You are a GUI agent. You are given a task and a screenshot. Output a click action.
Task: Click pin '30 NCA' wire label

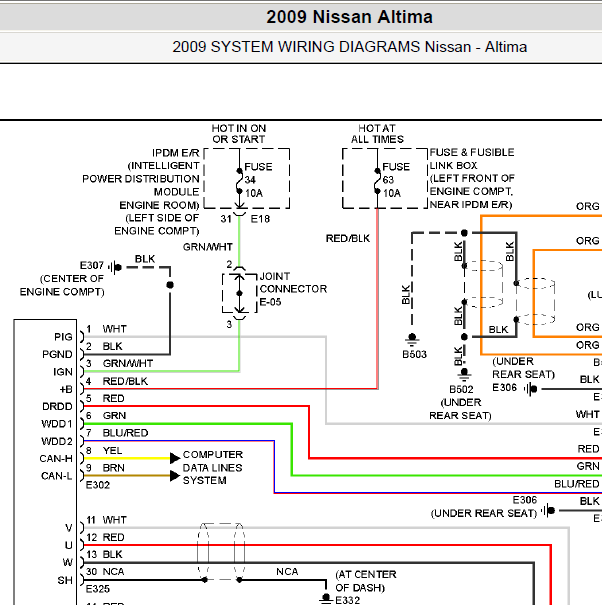click(105, 571)
